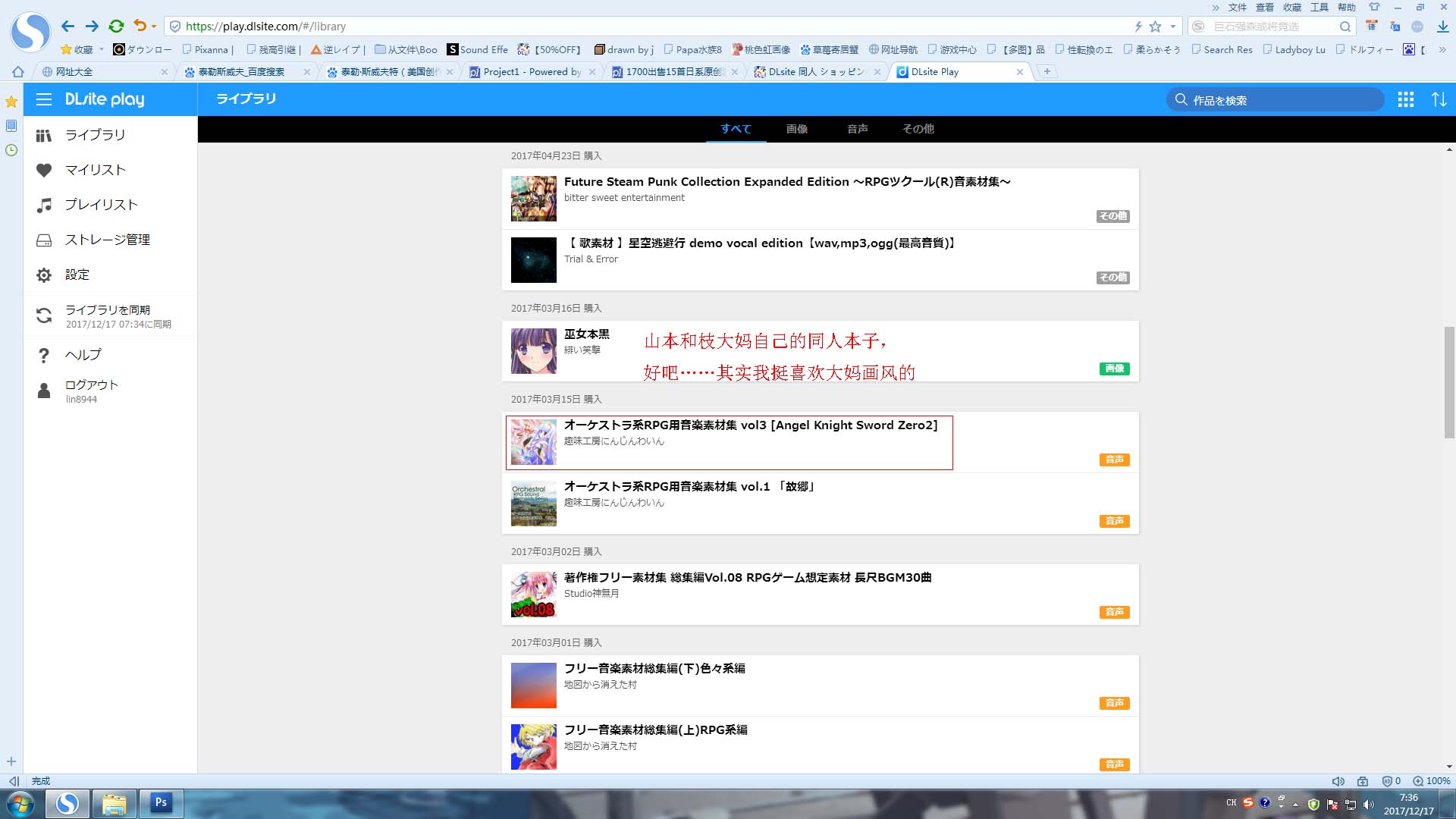Open the ヘルプ help item

coord(110,355)
